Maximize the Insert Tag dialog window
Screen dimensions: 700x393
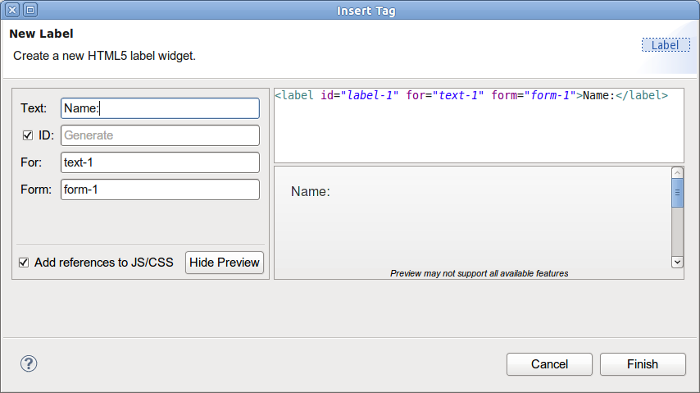[30, 10]
